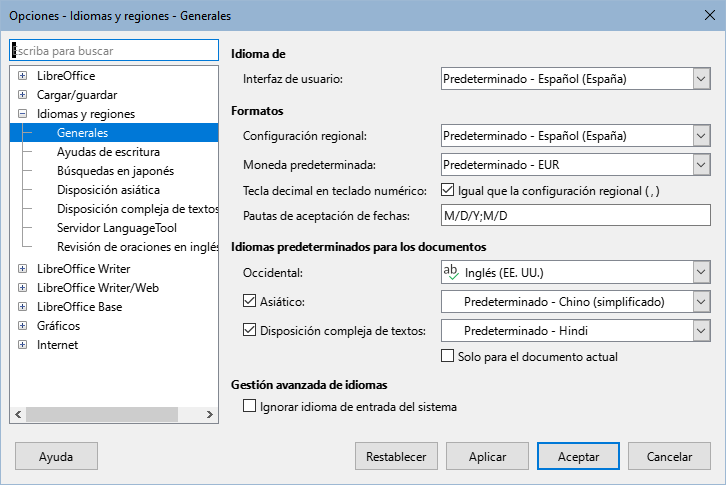
Task: Open the Disposición compleja de textos language dropdown
Action: [x=701, y=331]
